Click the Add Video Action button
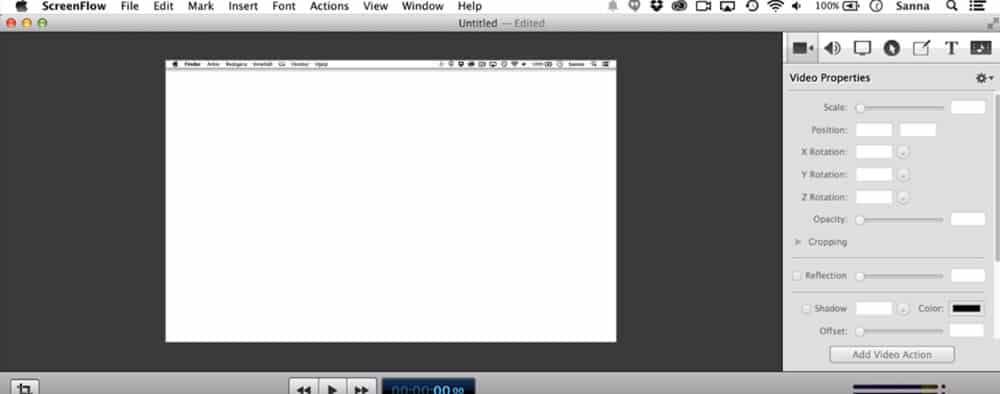This screenshot has width=1000, height=394. [x=892, y=354]
